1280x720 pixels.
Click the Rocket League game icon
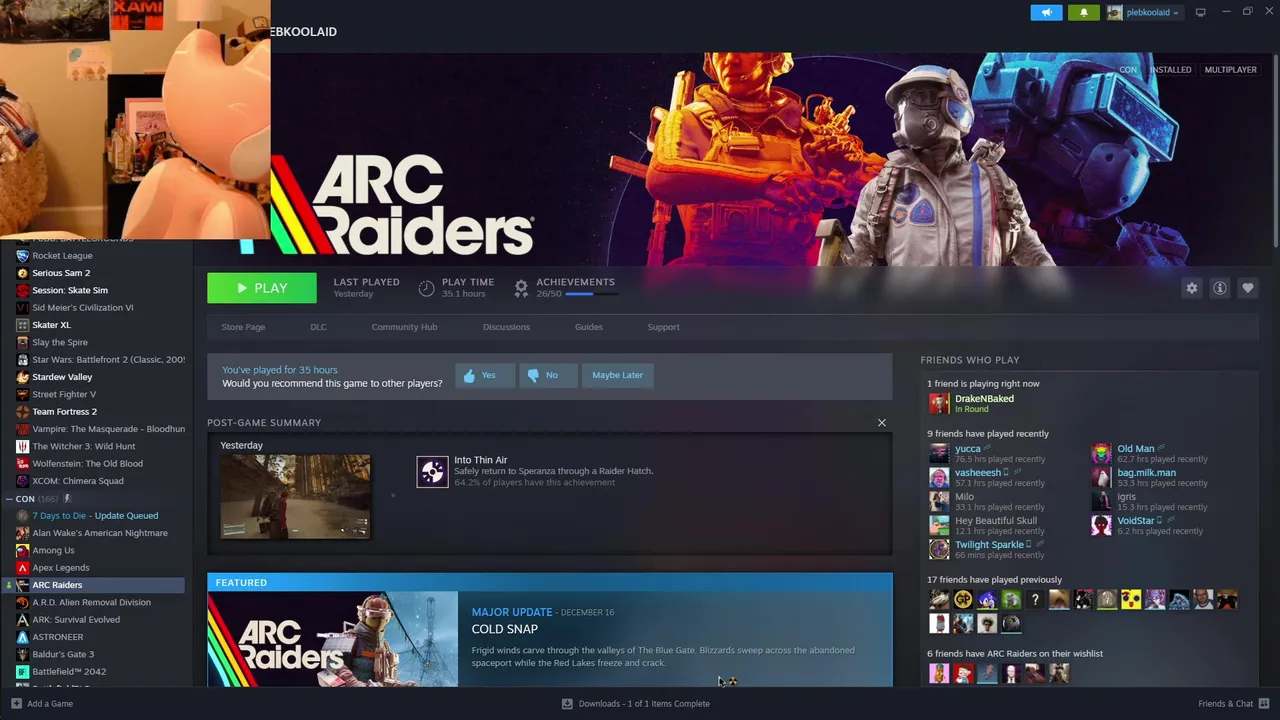[x=22, y=255]
